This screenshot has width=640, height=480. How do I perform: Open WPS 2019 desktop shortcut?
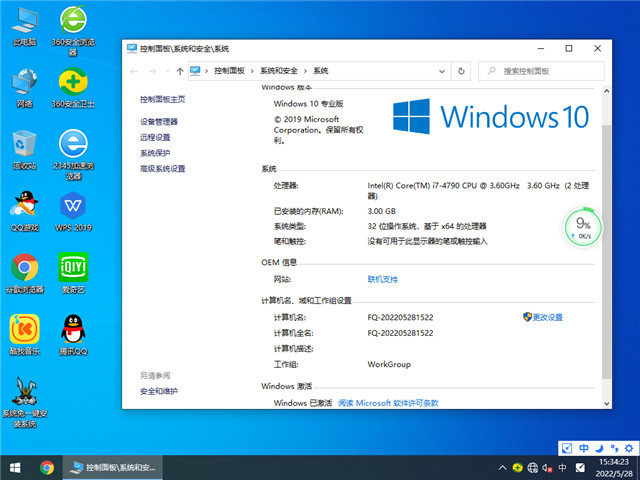coord(73,211)
